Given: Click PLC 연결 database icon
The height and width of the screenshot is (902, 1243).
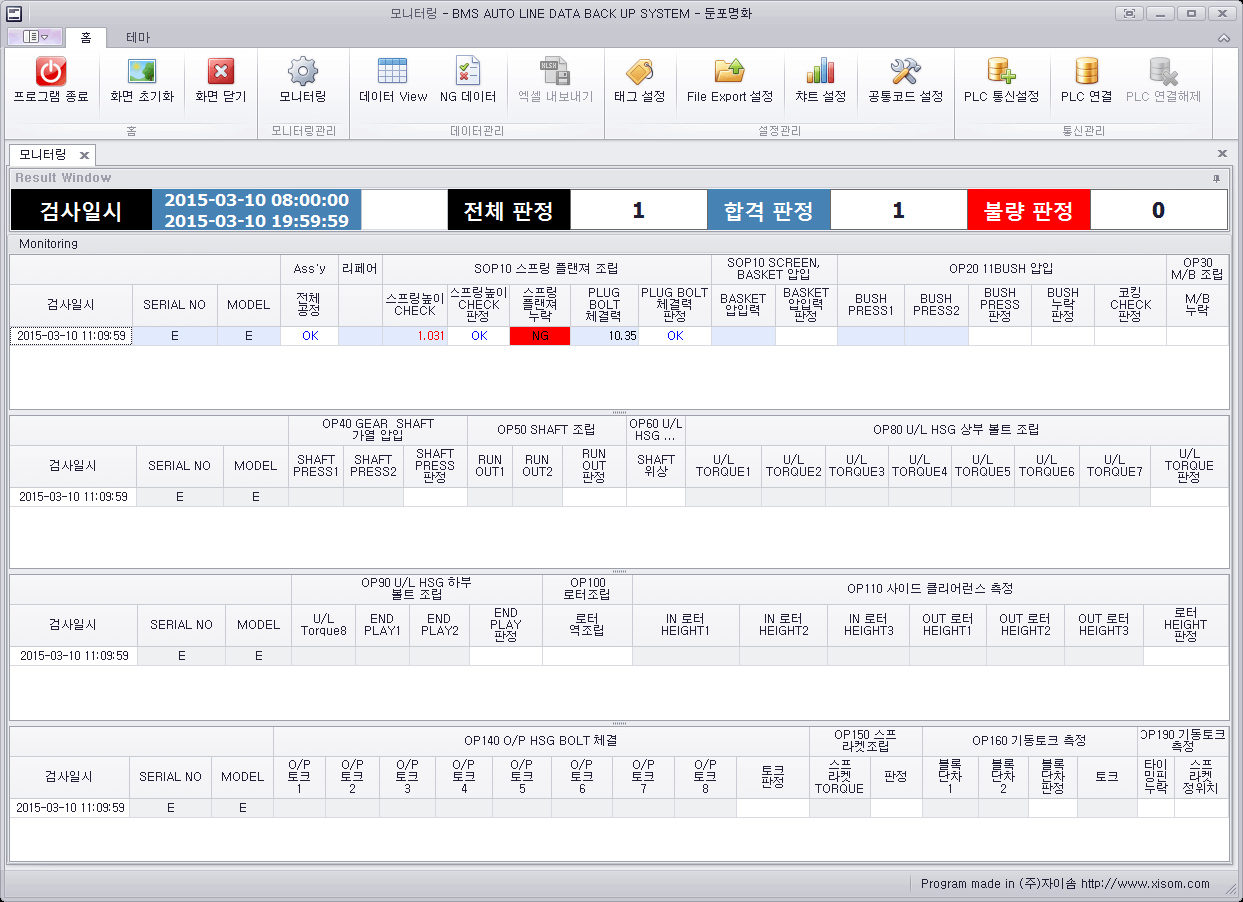Looking at the screenshot, I should (1086, 72).
